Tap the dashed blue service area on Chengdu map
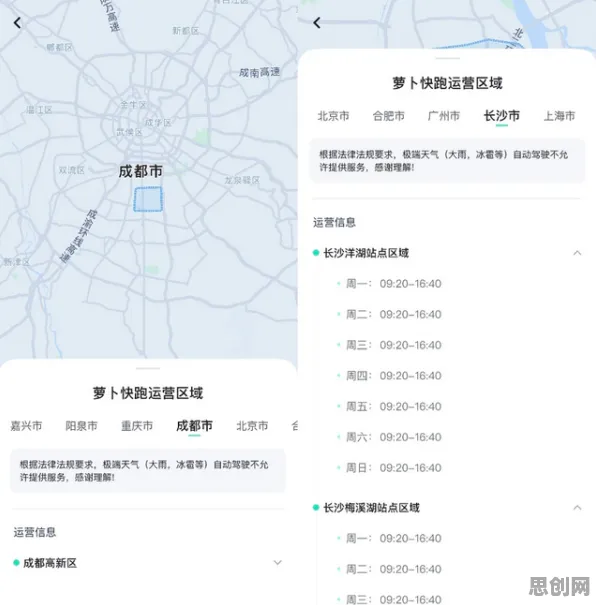The height and width of the screenshot is (605, 596). [x=148, y=199]
